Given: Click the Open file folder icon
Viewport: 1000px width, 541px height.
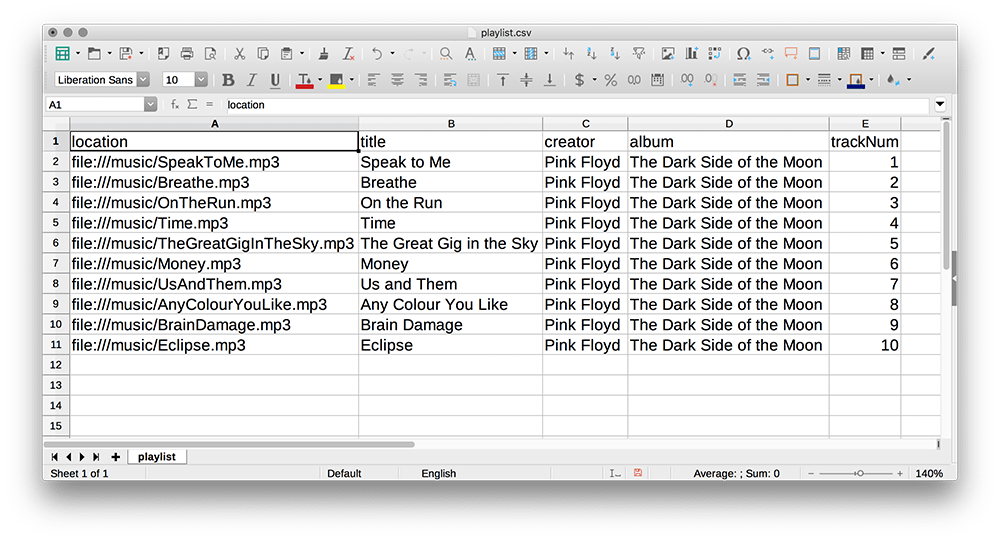Looking at the screenshot, I should coord(94,54).
